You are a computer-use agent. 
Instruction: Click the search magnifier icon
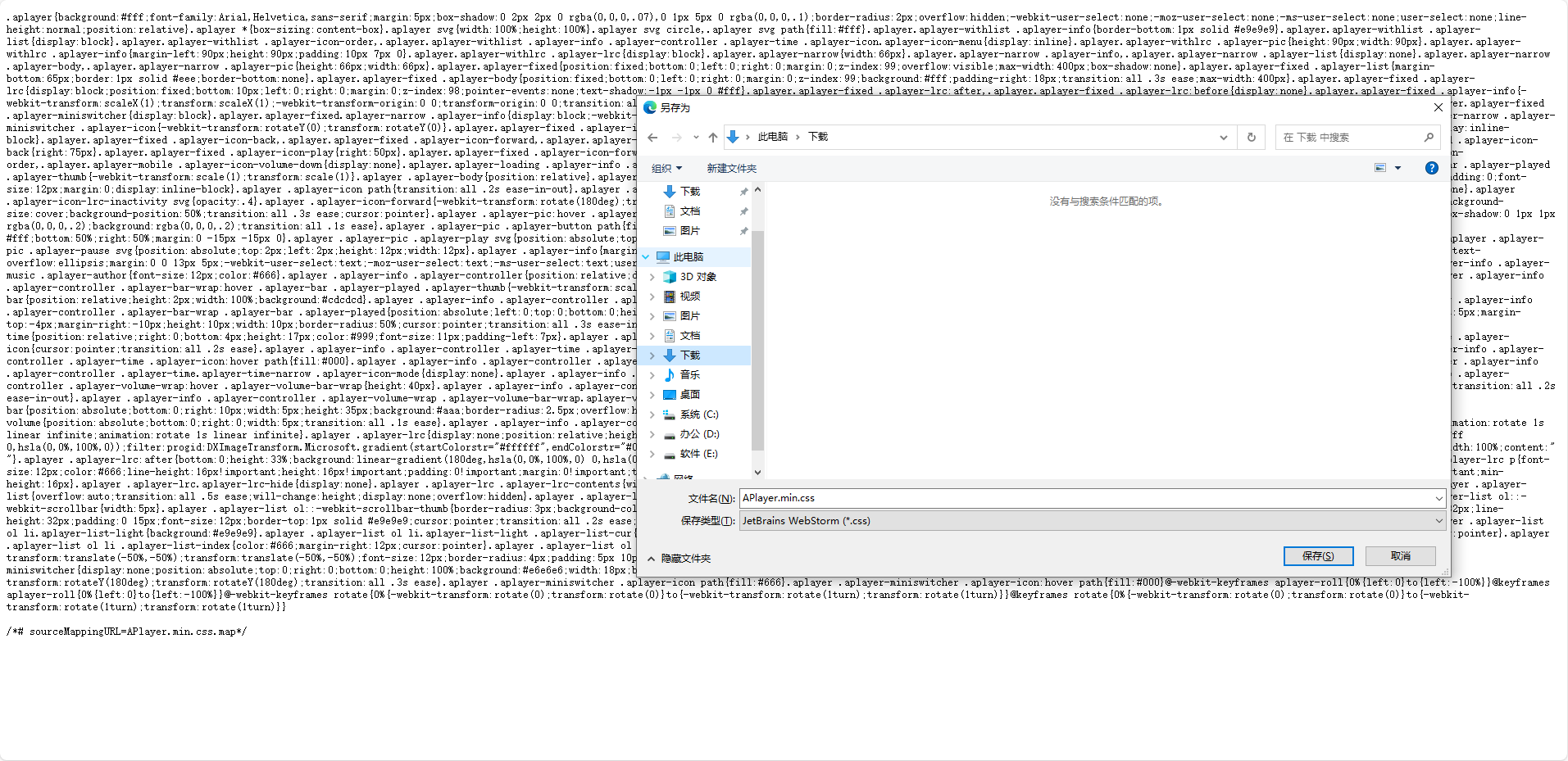pyautogui.click(x=1429, y=138)
